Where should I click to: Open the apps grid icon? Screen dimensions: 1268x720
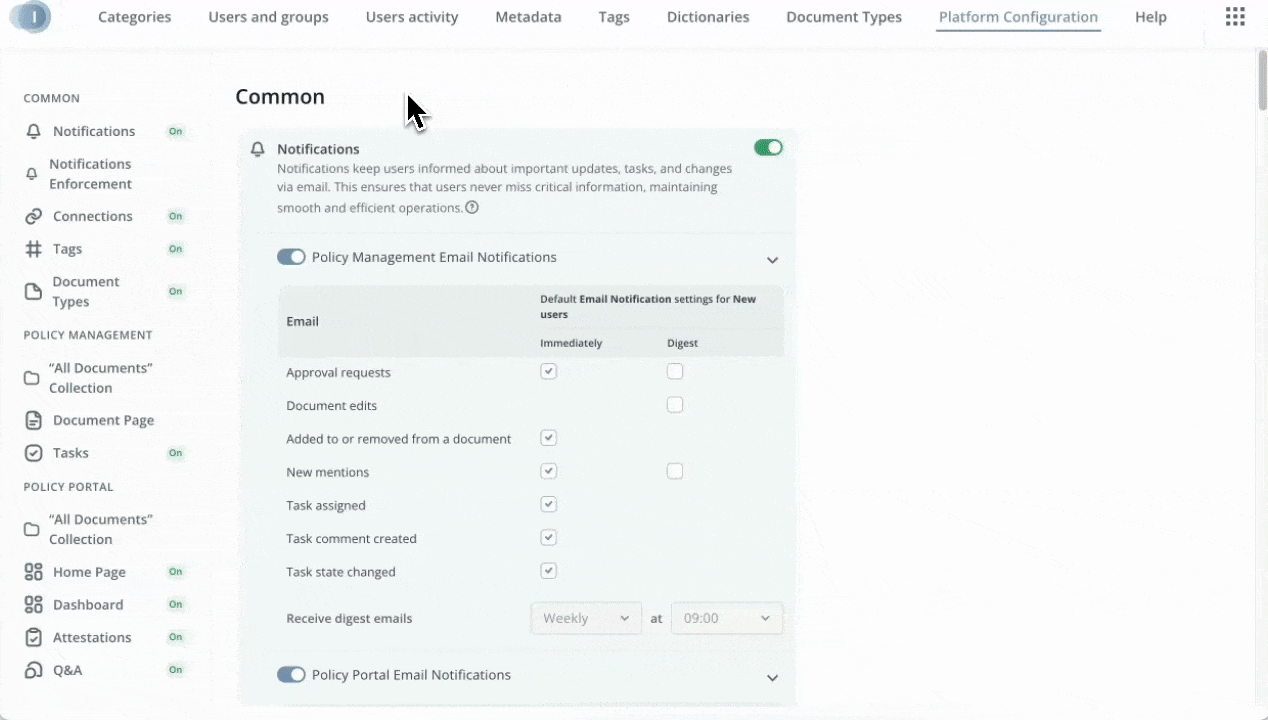click(1235, 17)
